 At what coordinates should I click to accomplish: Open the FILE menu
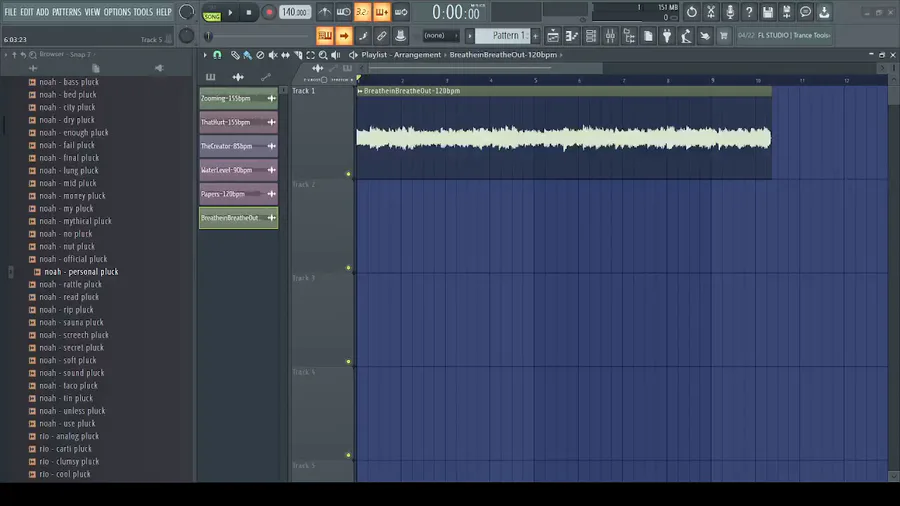pyautogui.click(x=10, y=12)
